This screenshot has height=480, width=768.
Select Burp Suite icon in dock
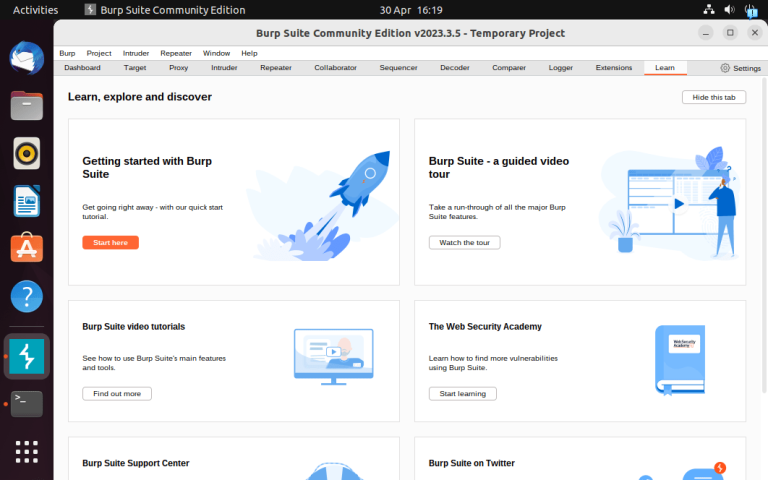[26, 357]
